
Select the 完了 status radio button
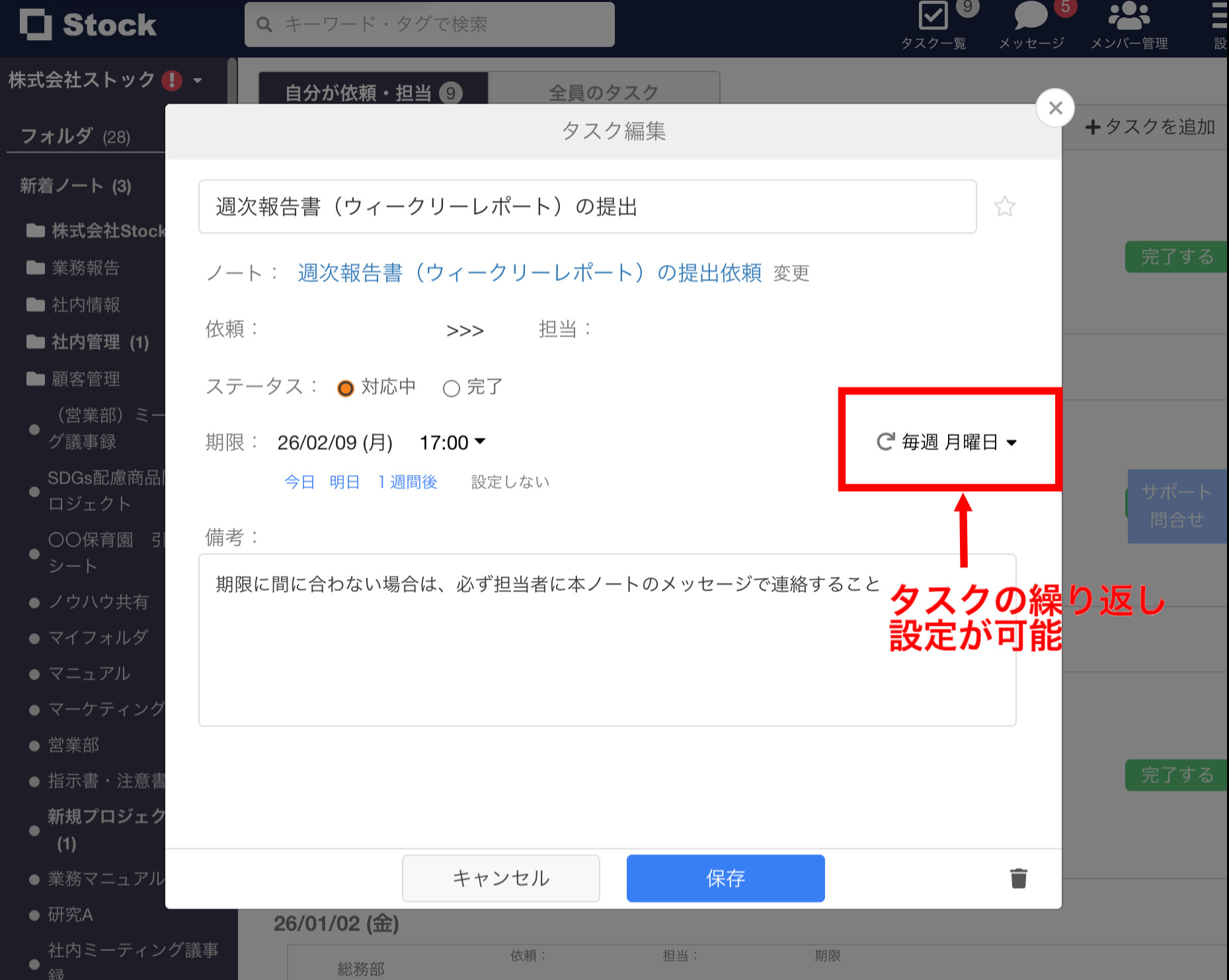pyautogui.click(x=452, y=388)
